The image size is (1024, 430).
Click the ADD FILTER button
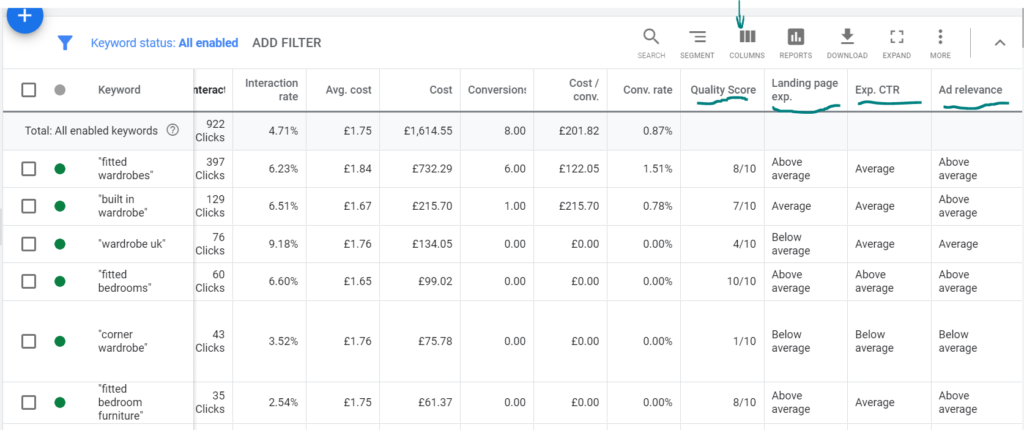point(287,43)
